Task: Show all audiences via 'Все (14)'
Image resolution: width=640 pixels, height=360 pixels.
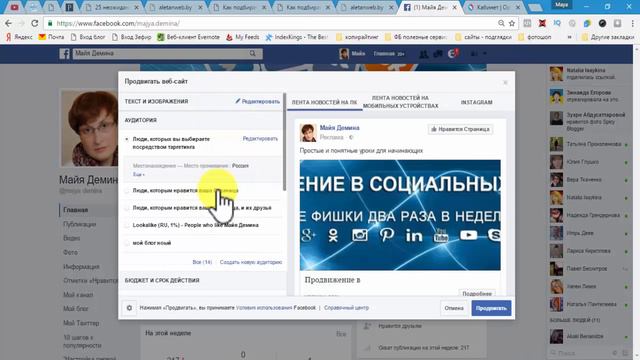Action: [202, 262]
